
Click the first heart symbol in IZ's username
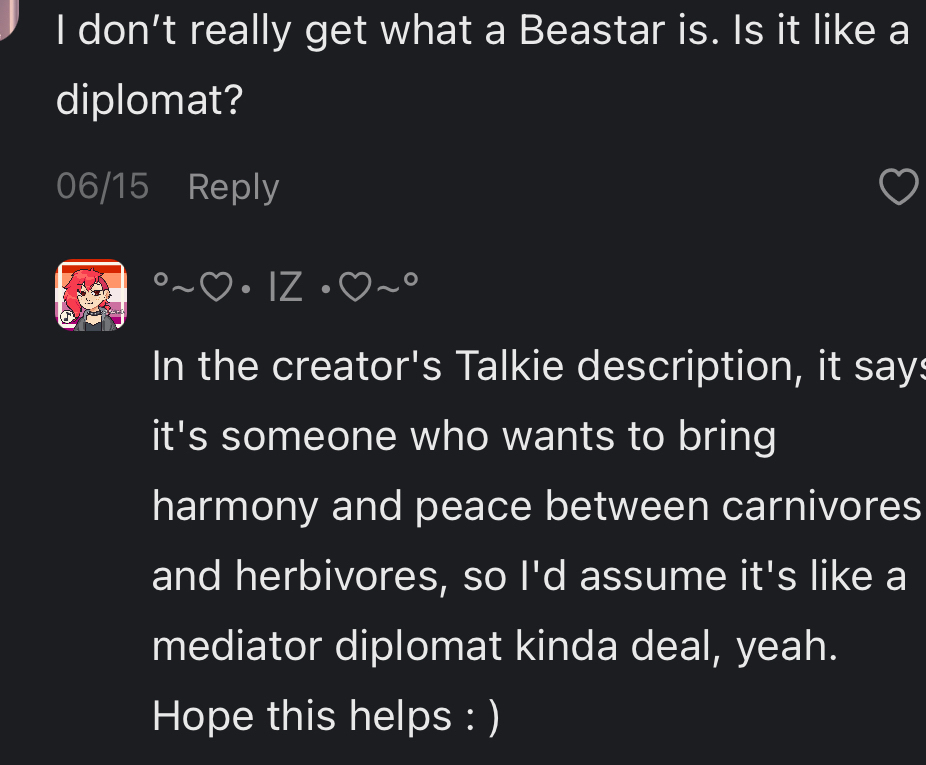click(216, 289)
